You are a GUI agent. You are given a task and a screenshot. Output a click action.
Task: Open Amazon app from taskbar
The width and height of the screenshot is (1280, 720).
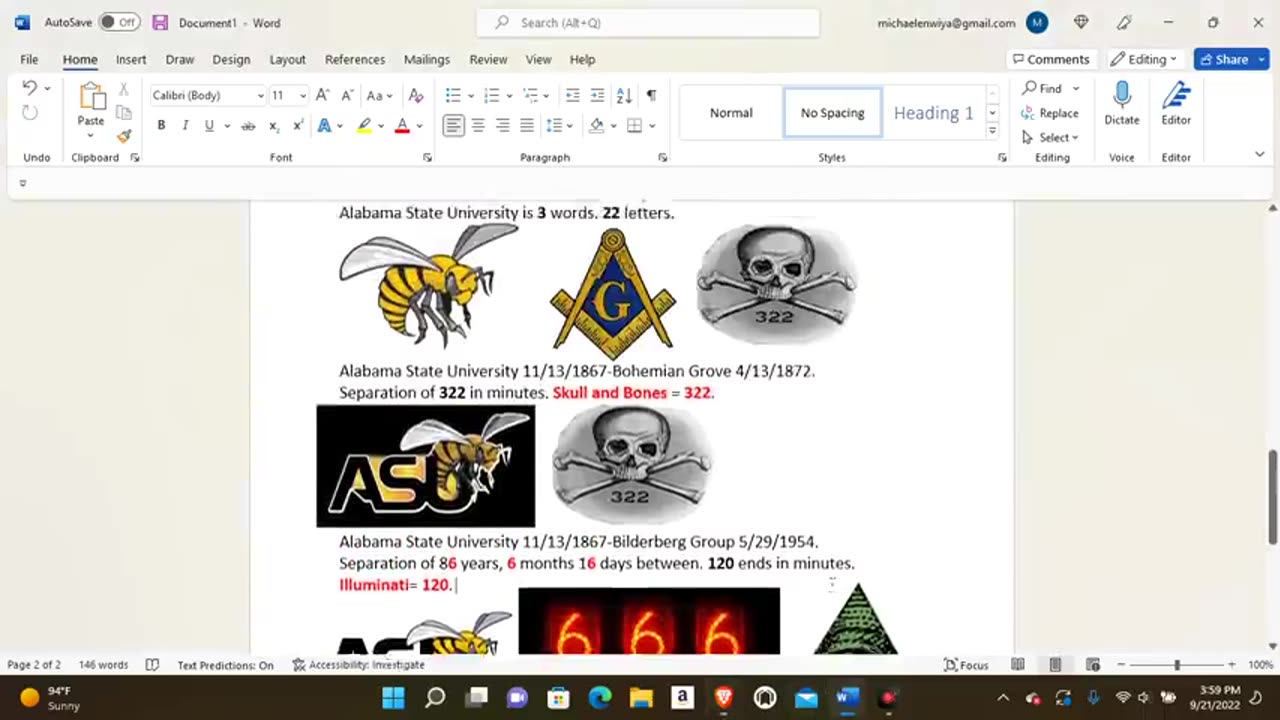[682, 697]
